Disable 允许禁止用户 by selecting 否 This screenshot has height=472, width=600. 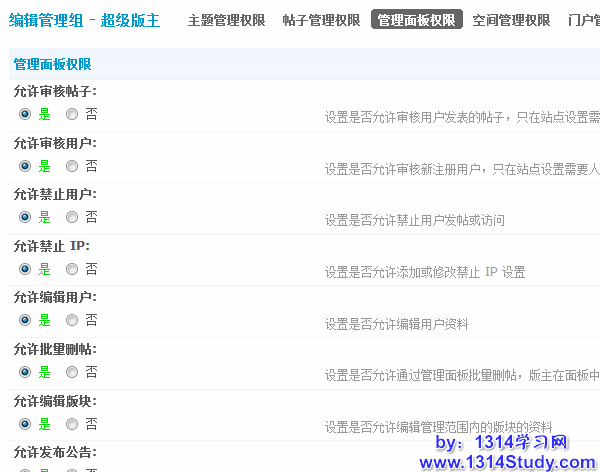point(72,217)
